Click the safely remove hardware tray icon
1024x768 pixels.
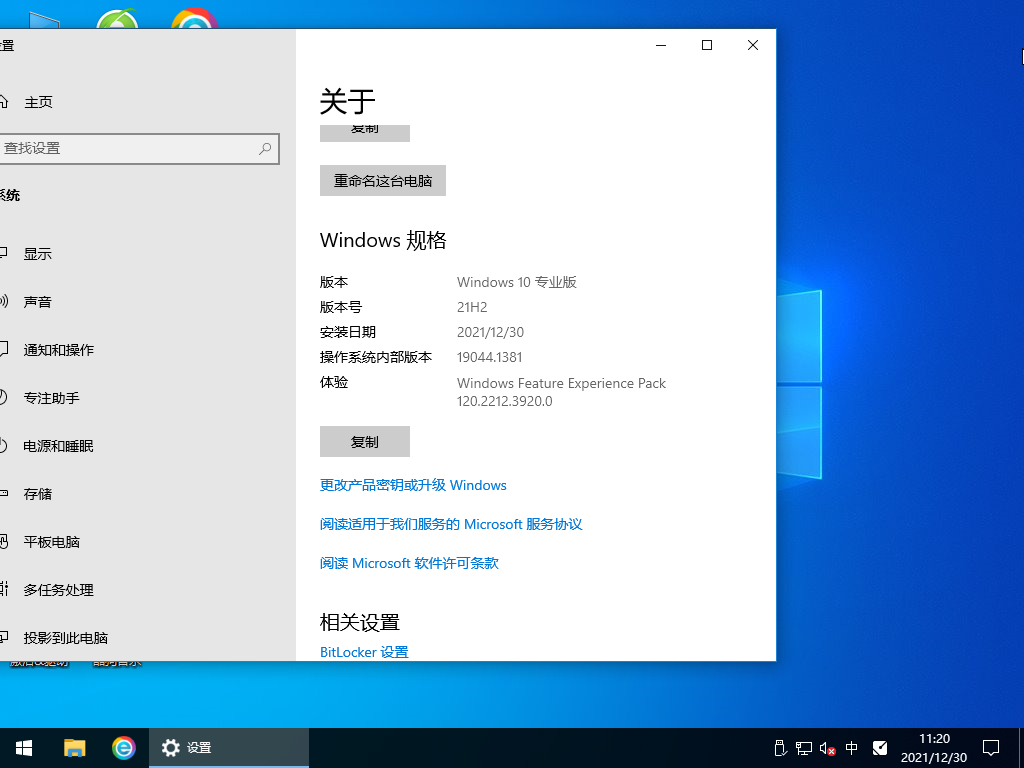point(779,748)
